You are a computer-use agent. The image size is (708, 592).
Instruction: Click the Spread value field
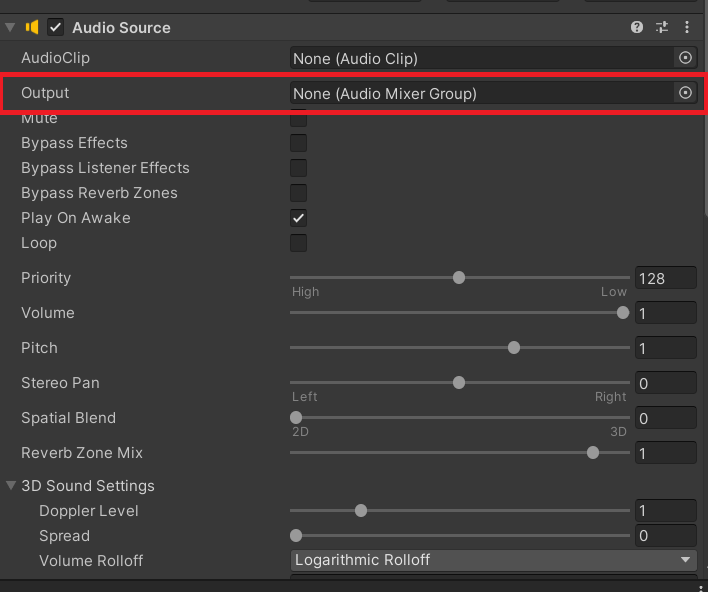[666, 536]
